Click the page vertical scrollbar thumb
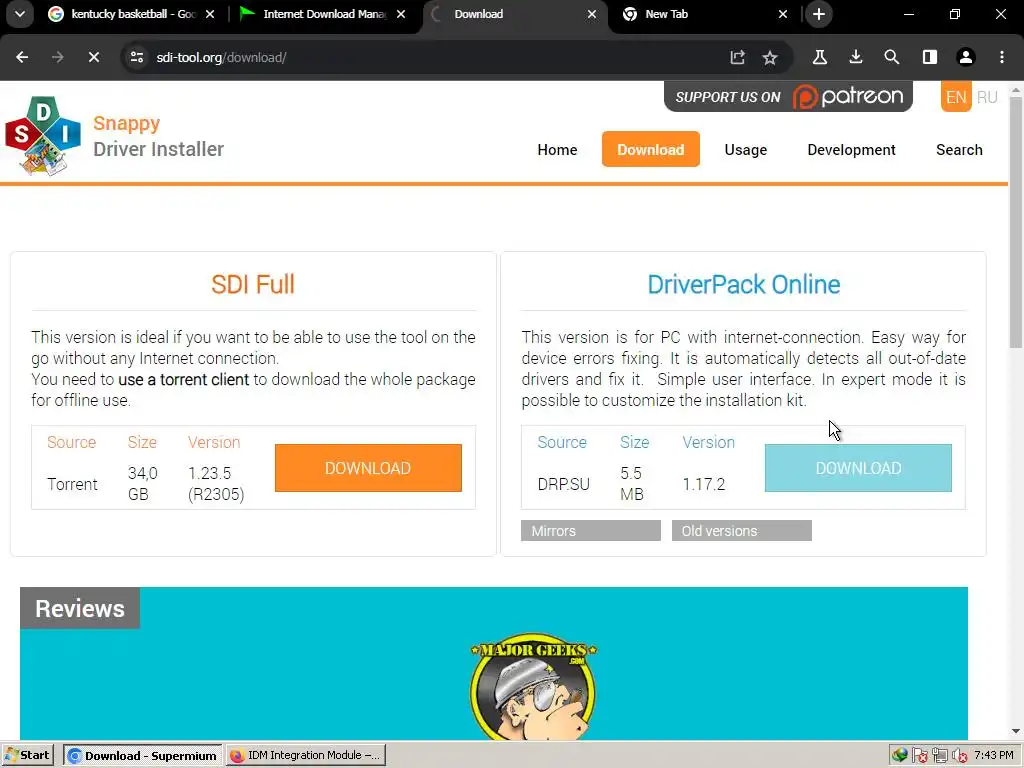This screenshot has width=1024, height=768. click(1016, 222)
